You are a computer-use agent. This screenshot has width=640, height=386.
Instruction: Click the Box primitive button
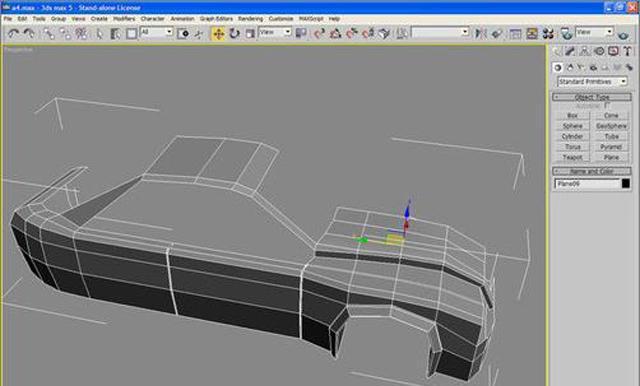coord(572,116)
